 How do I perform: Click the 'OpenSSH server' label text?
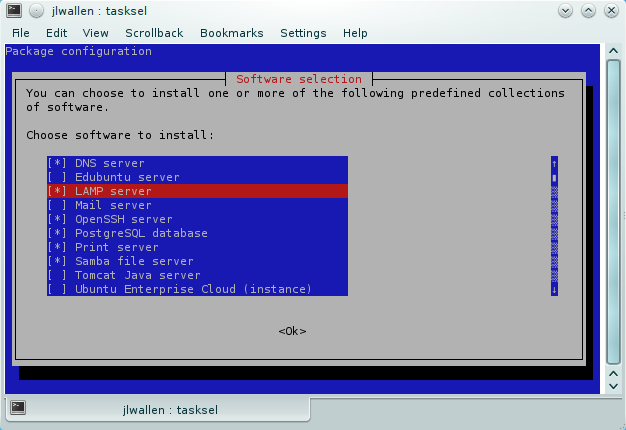(124, 219)
